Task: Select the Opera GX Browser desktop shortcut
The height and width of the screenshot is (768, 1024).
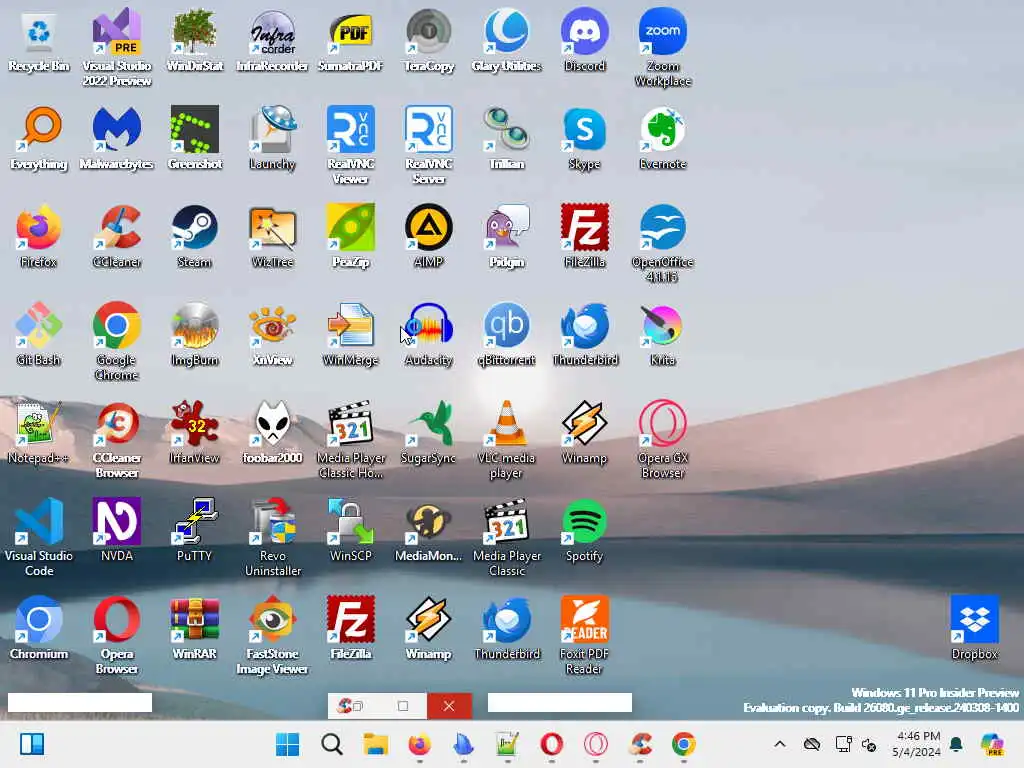Action: tap(663, 439)
